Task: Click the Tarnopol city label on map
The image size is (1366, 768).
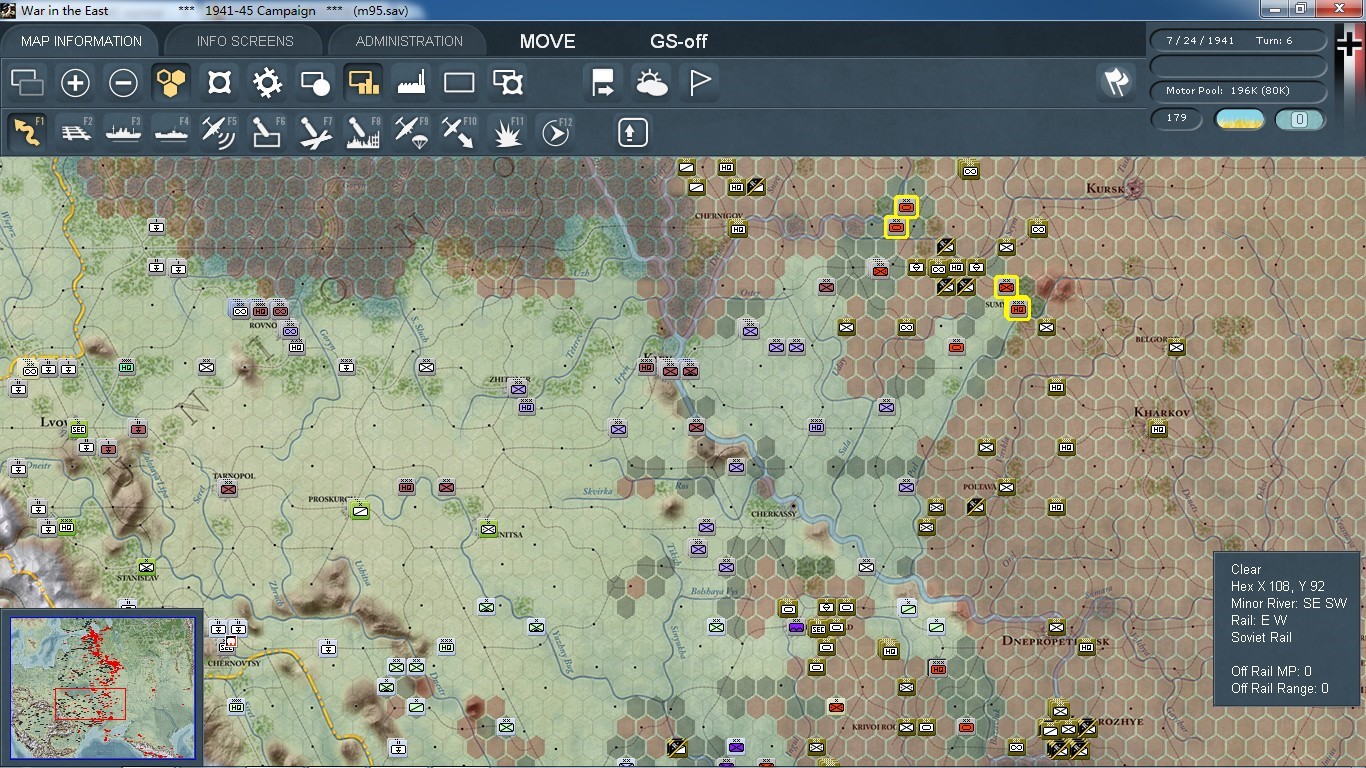Action: 234,476
